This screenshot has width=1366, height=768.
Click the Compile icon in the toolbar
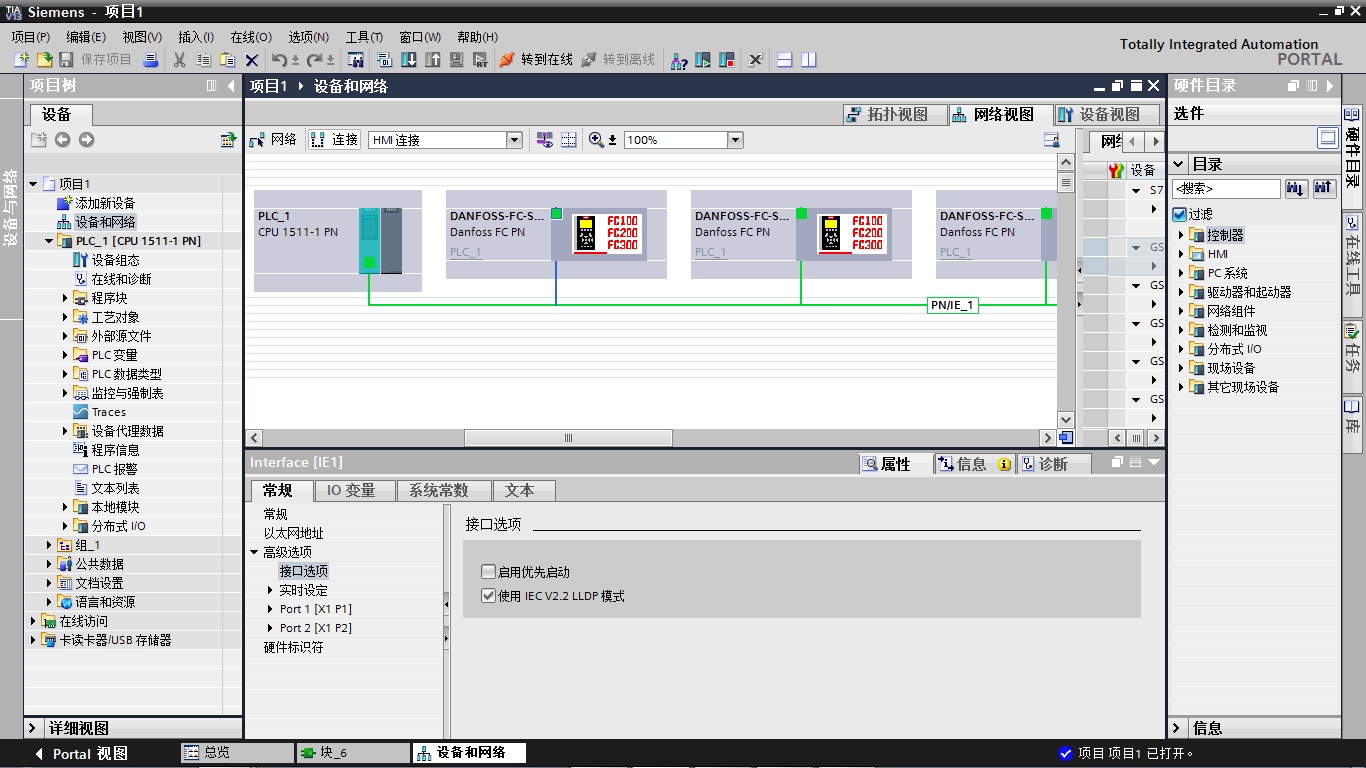[384, 60]
